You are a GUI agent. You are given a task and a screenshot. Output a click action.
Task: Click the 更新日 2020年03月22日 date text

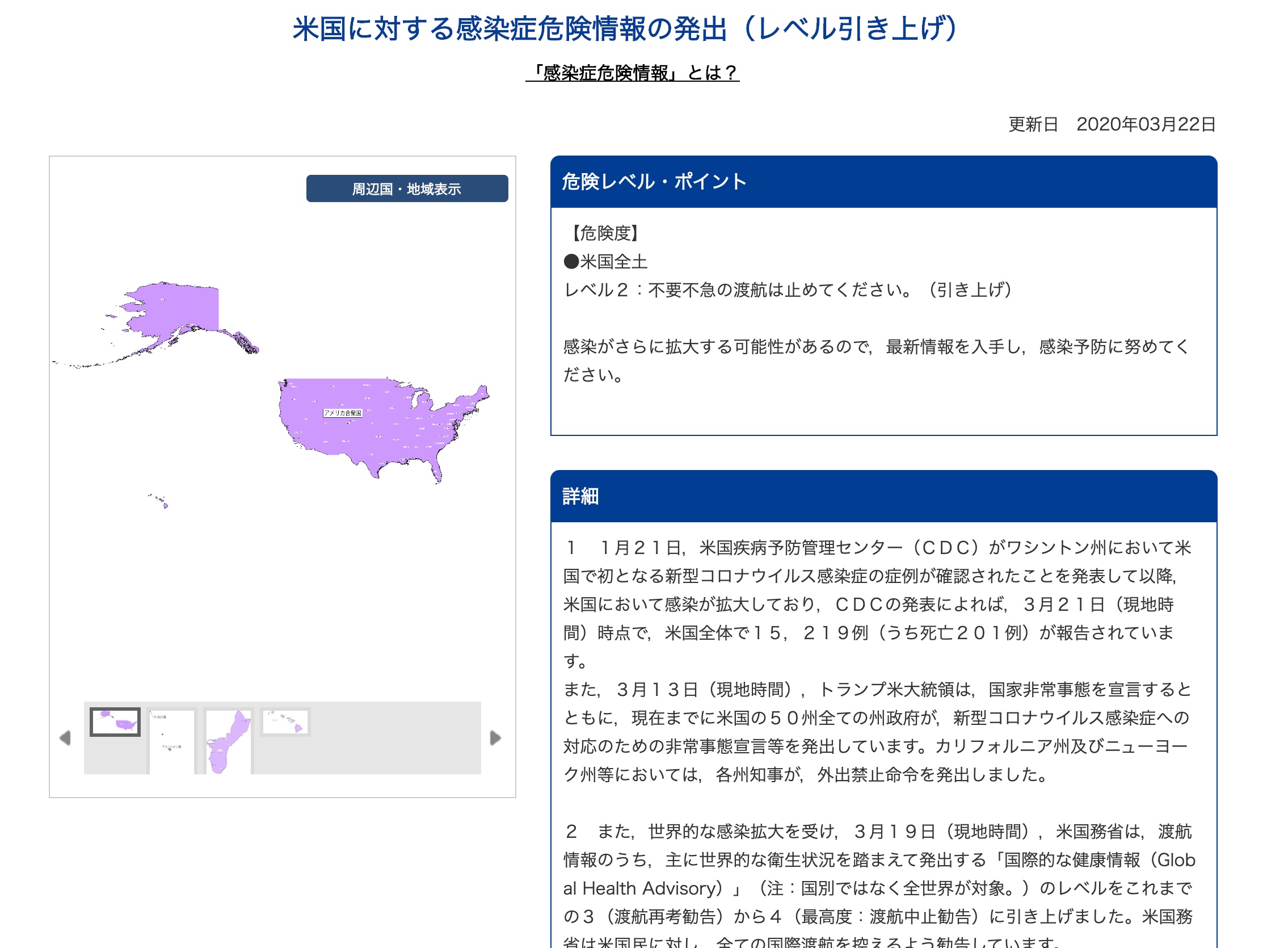[1112, 124]
